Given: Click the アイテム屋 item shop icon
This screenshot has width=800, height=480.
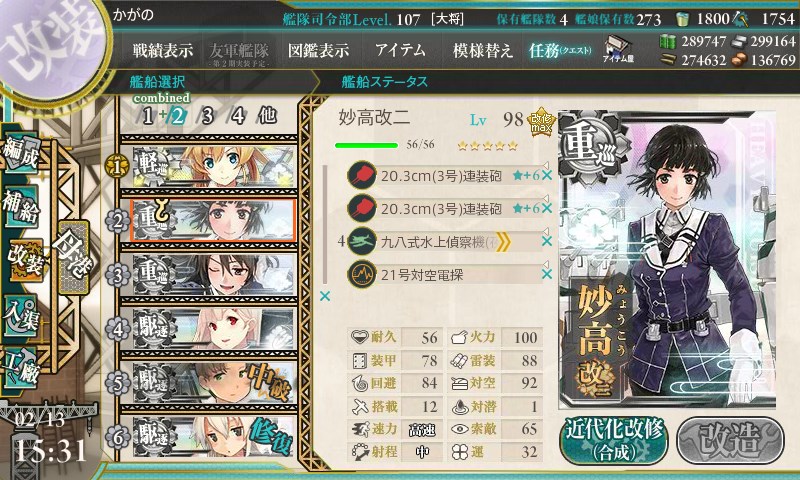Looking at the screenshot, I should click(x=618, y=49).
